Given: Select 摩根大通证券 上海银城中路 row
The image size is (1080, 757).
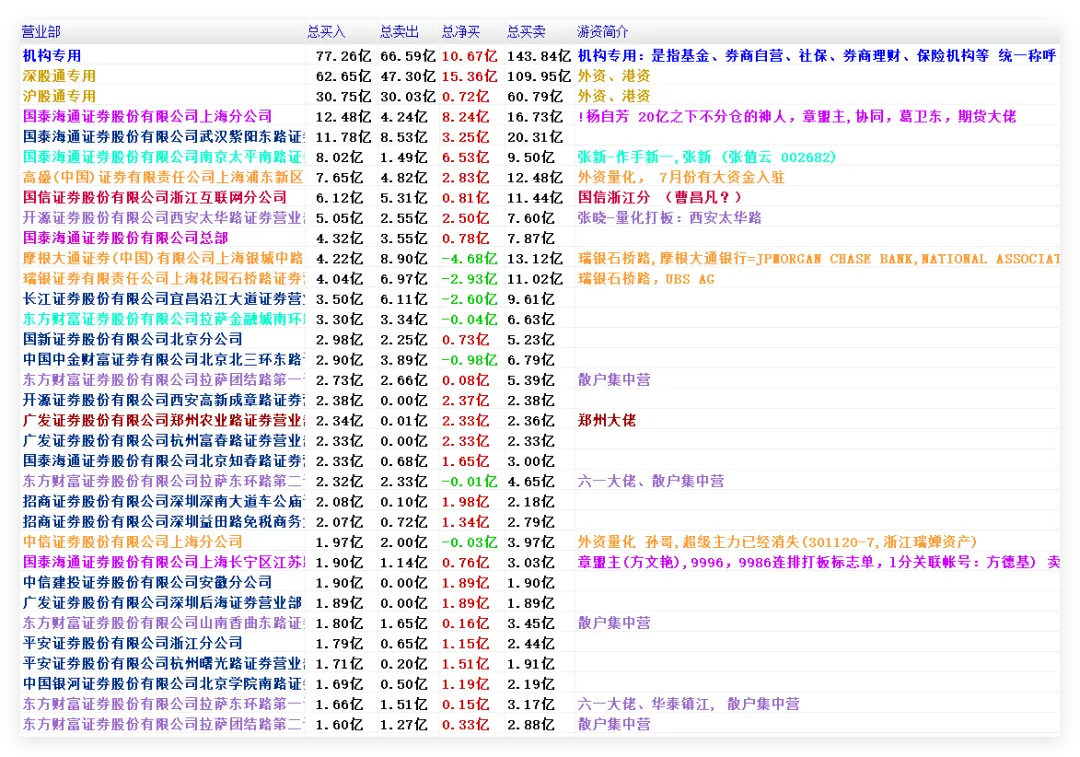Looking at the screenshot, I should click(x=163, y=258).
